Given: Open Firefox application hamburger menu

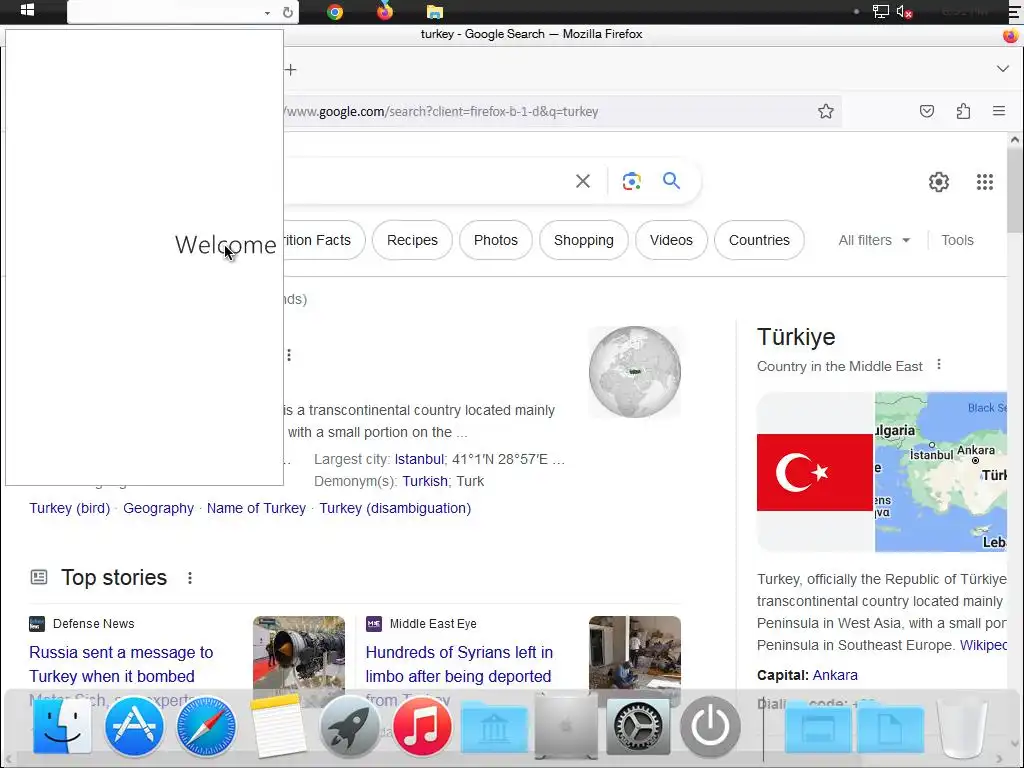Looking at the screenshot, I should click(x=999, y=111).
